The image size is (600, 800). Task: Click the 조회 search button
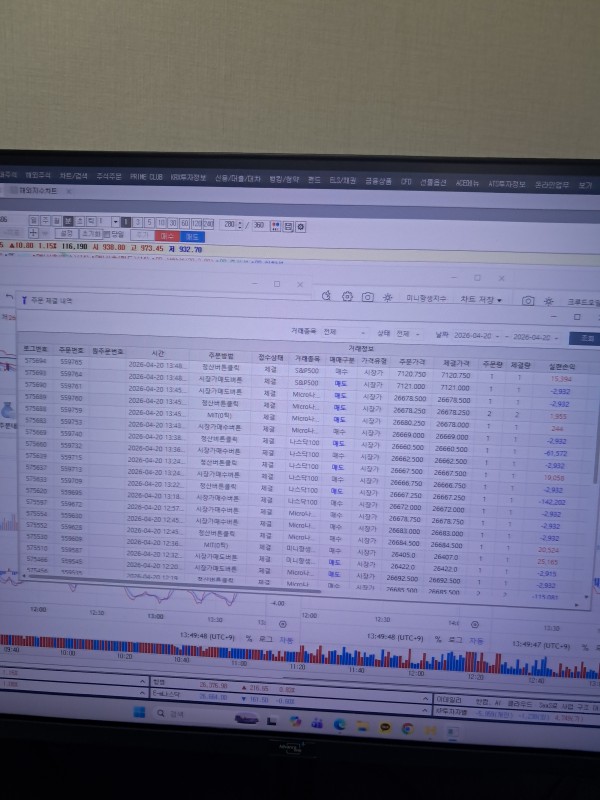(x=585, y=339)
